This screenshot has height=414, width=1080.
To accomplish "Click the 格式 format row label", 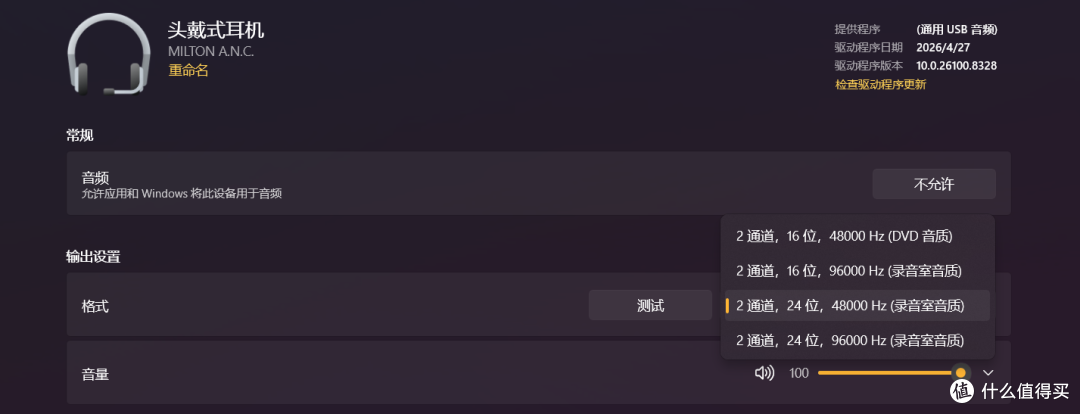I will (96, 306).
